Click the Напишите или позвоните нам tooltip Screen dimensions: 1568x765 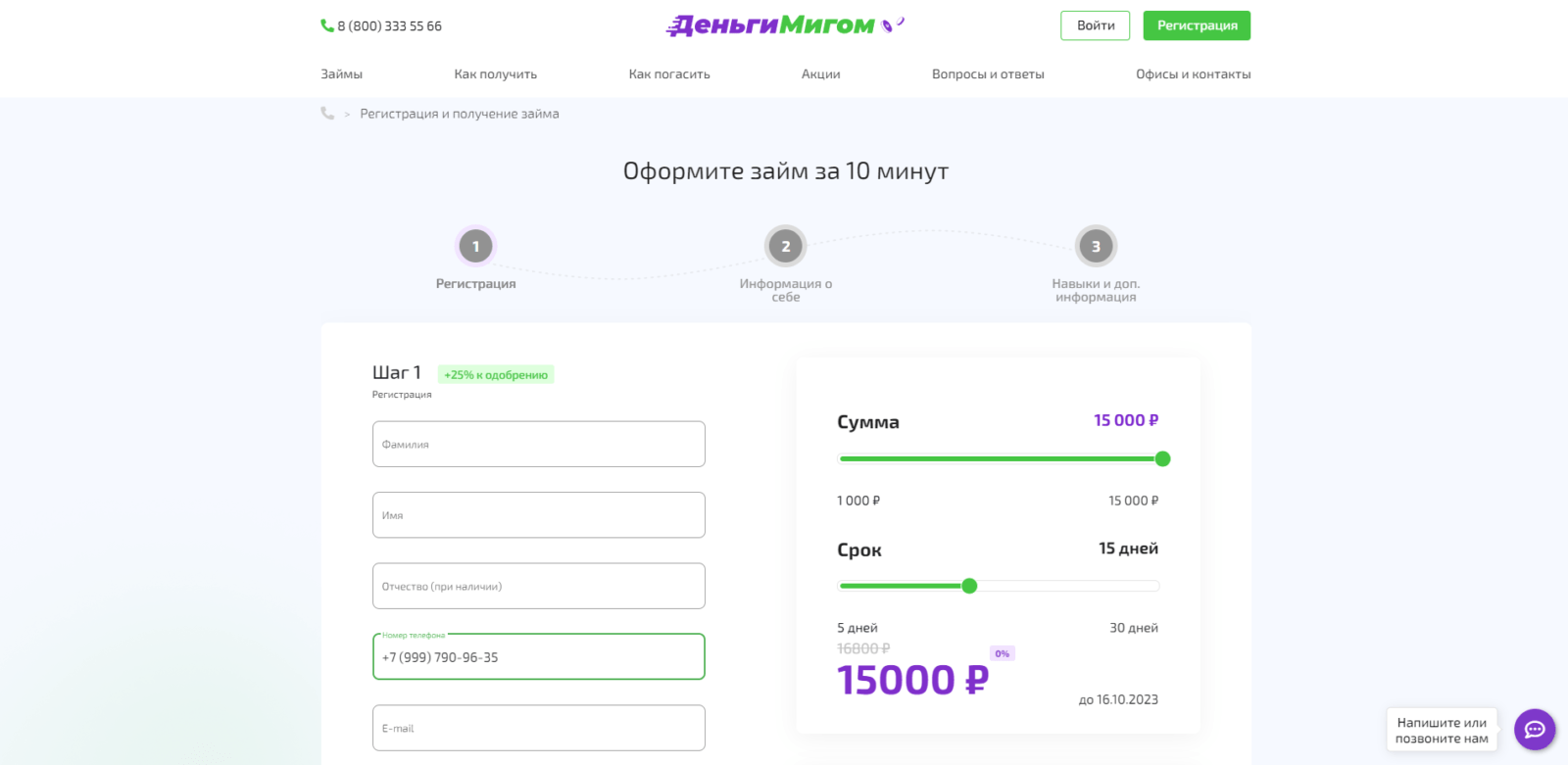1442,731
